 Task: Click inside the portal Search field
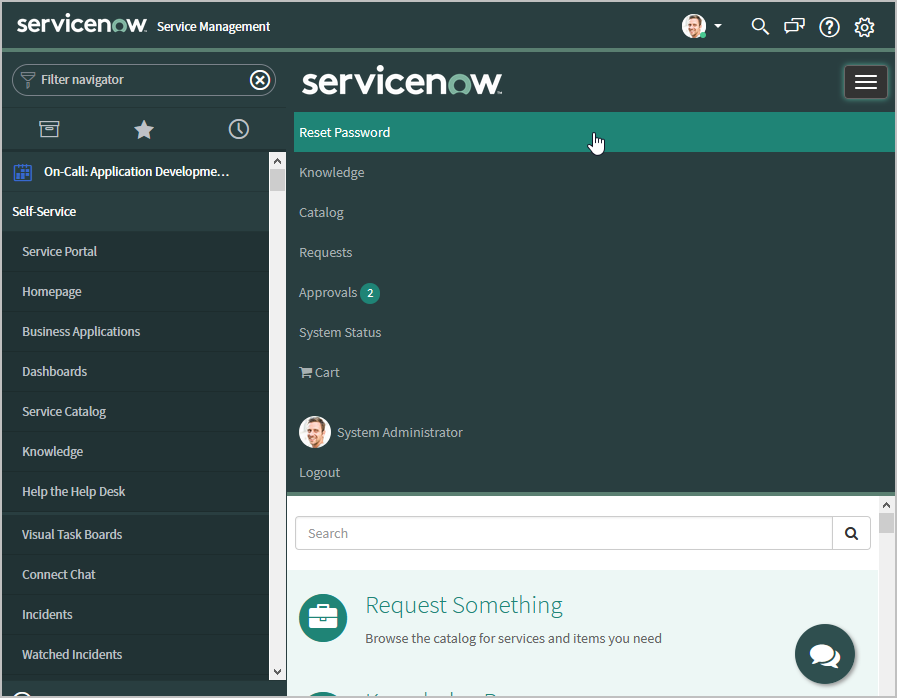click(563, 534)
